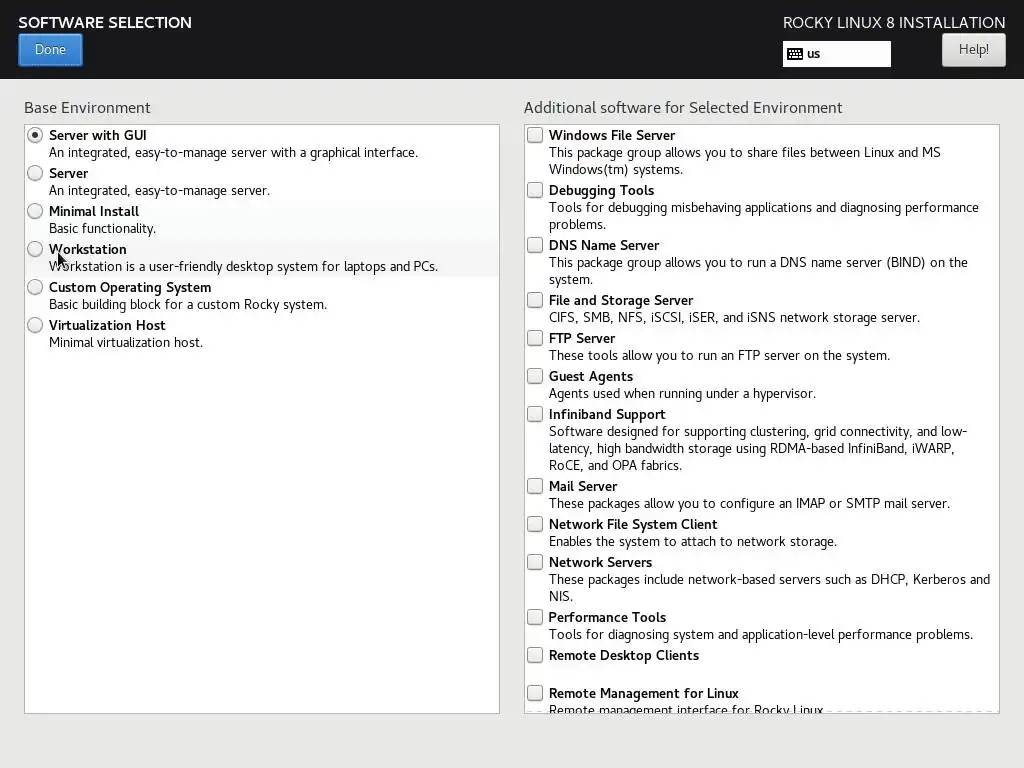This screenshot has width=1024, height=768.
Task: Check the Mail Server checkbox
Action: click(x=536, y=486)
